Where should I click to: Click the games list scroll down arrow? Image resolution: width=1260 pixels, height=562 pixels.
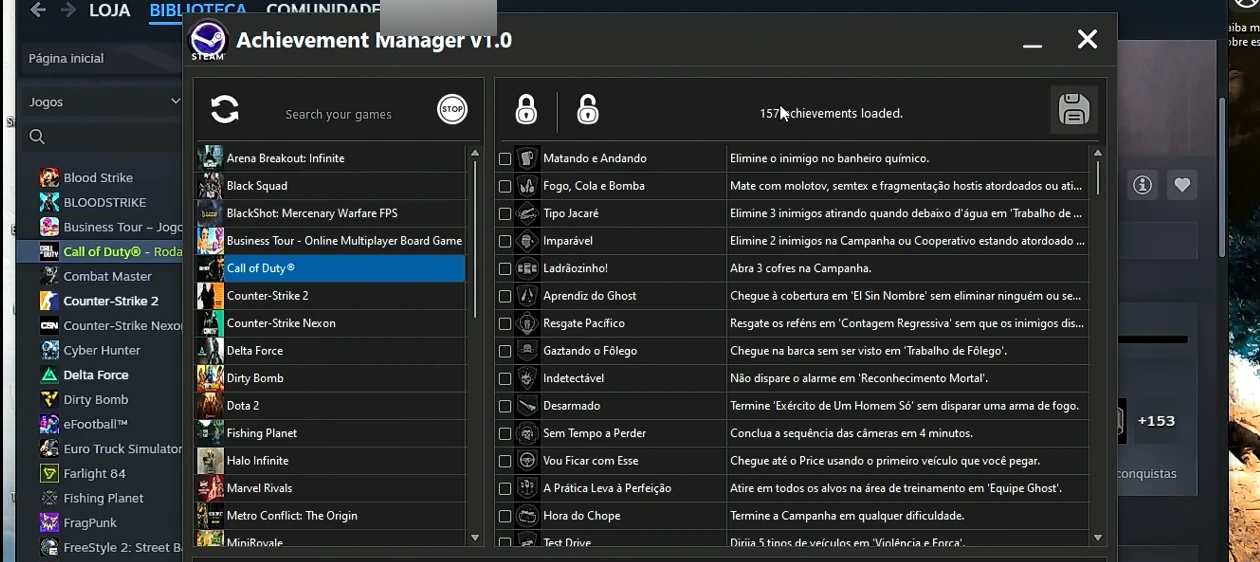pyautogui.click(x=474, y=538)
